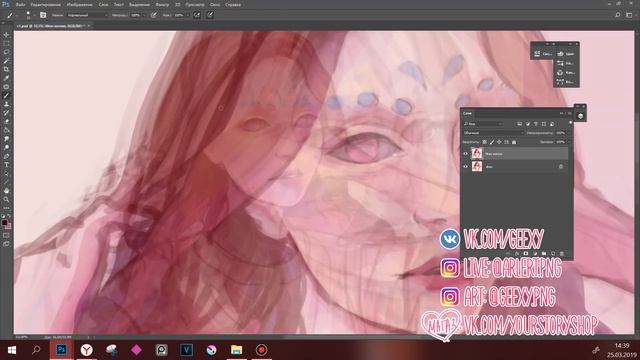Select the Lasso tool

(6, 52)
